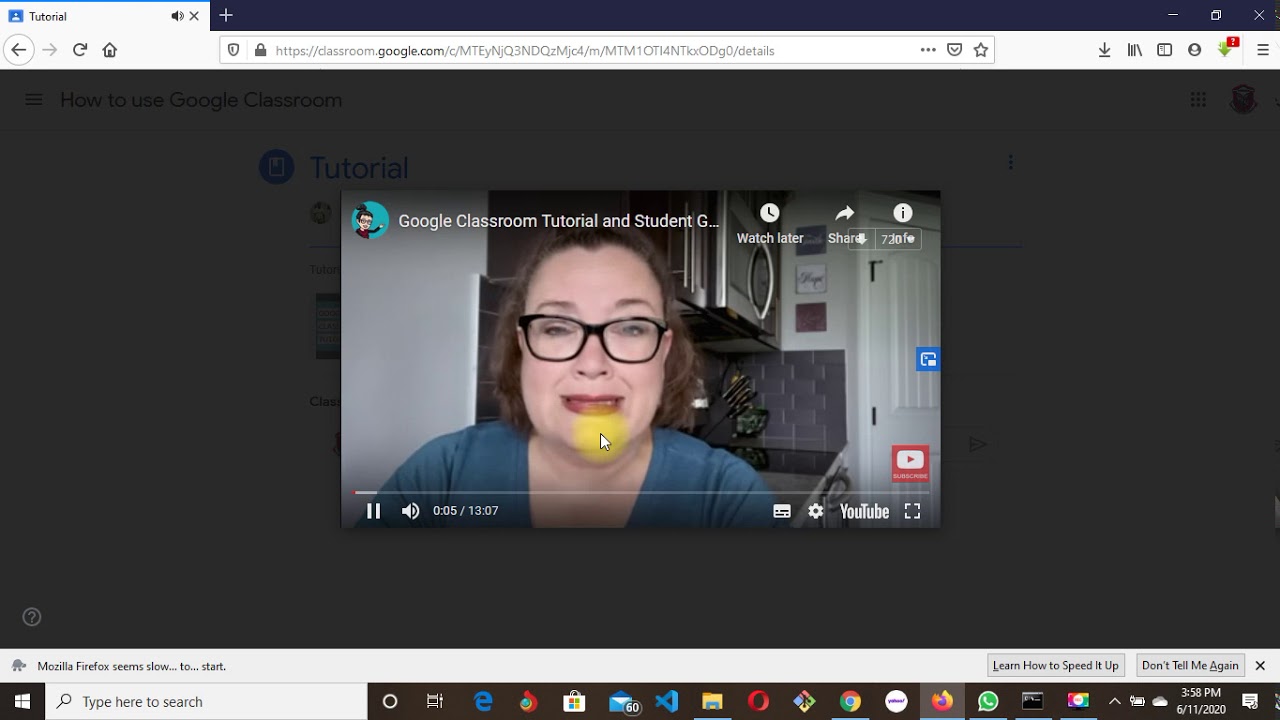The image size is (1280, 720).
Task: Open the channel avatar in player
Action: (370, 220)
